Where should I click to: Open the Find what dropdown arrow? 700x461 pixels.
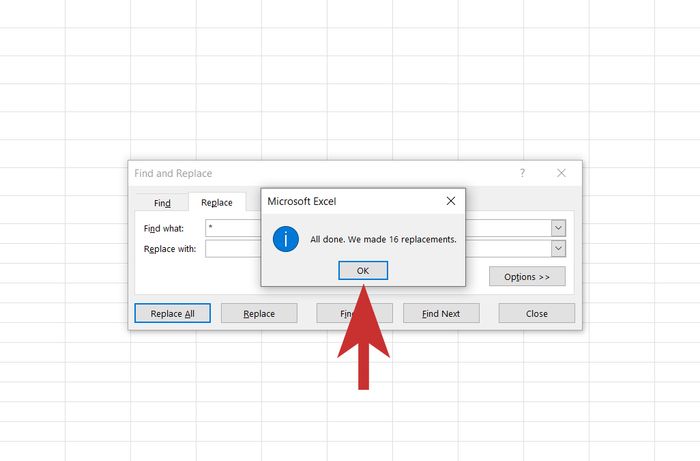(558, 228)
